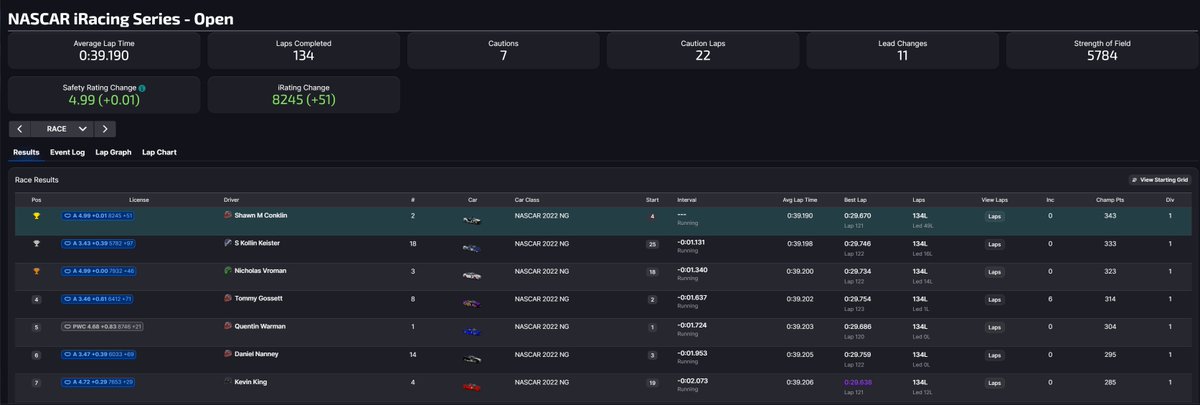
Task: Click Kevin King's A 4.72 license badge
Action: 99,382
